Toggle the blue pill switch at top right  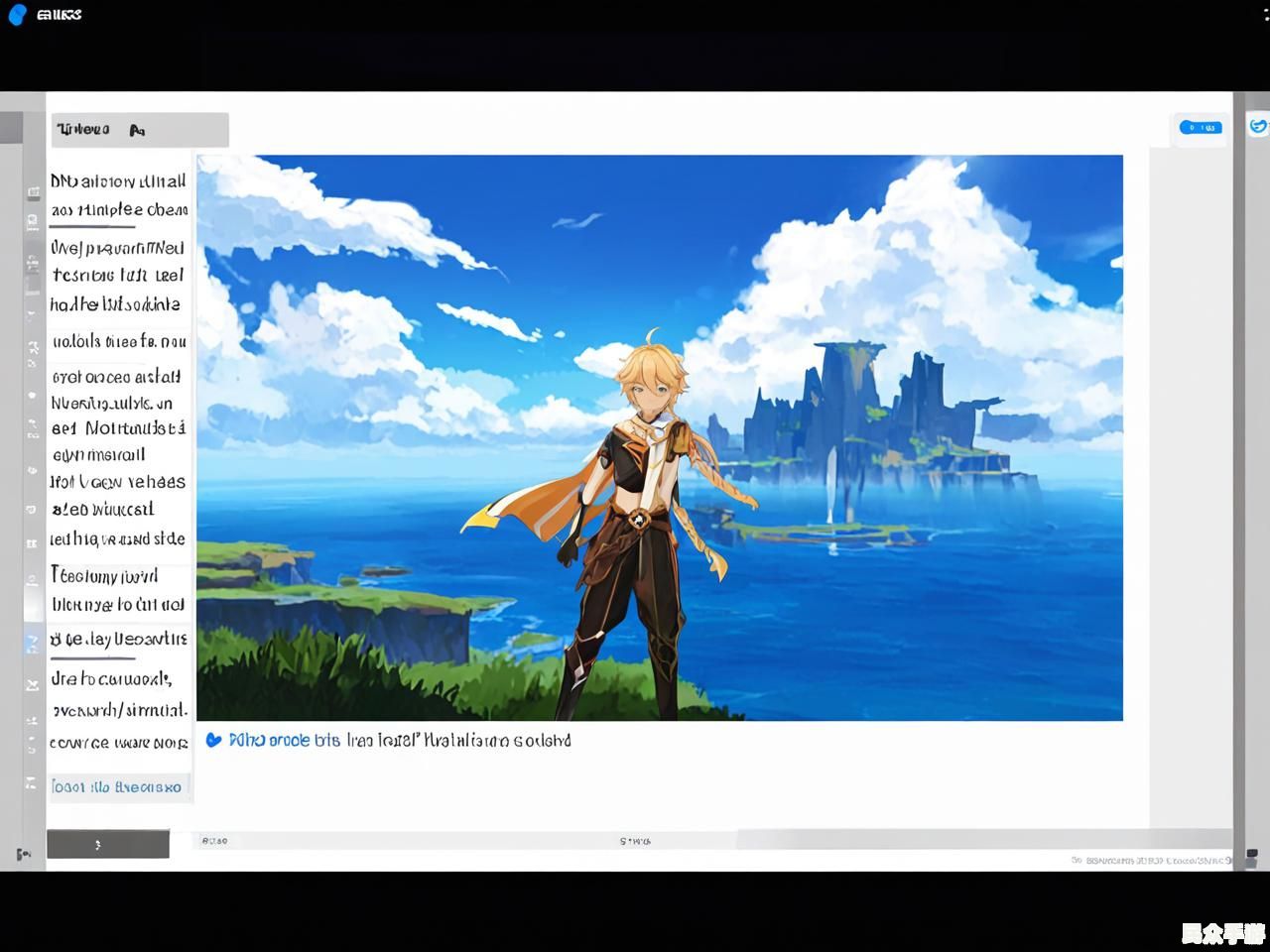coord(1200,127)
